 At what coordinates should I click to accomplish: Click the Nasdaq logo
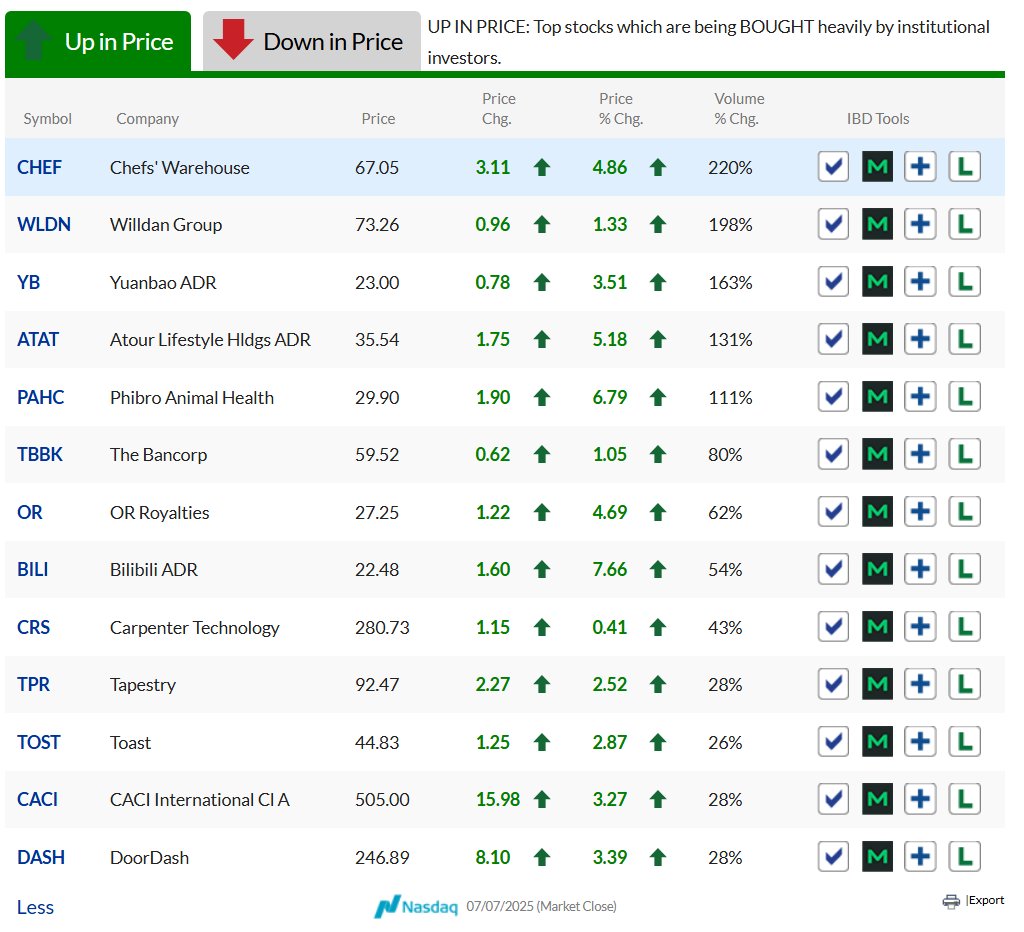415,907
